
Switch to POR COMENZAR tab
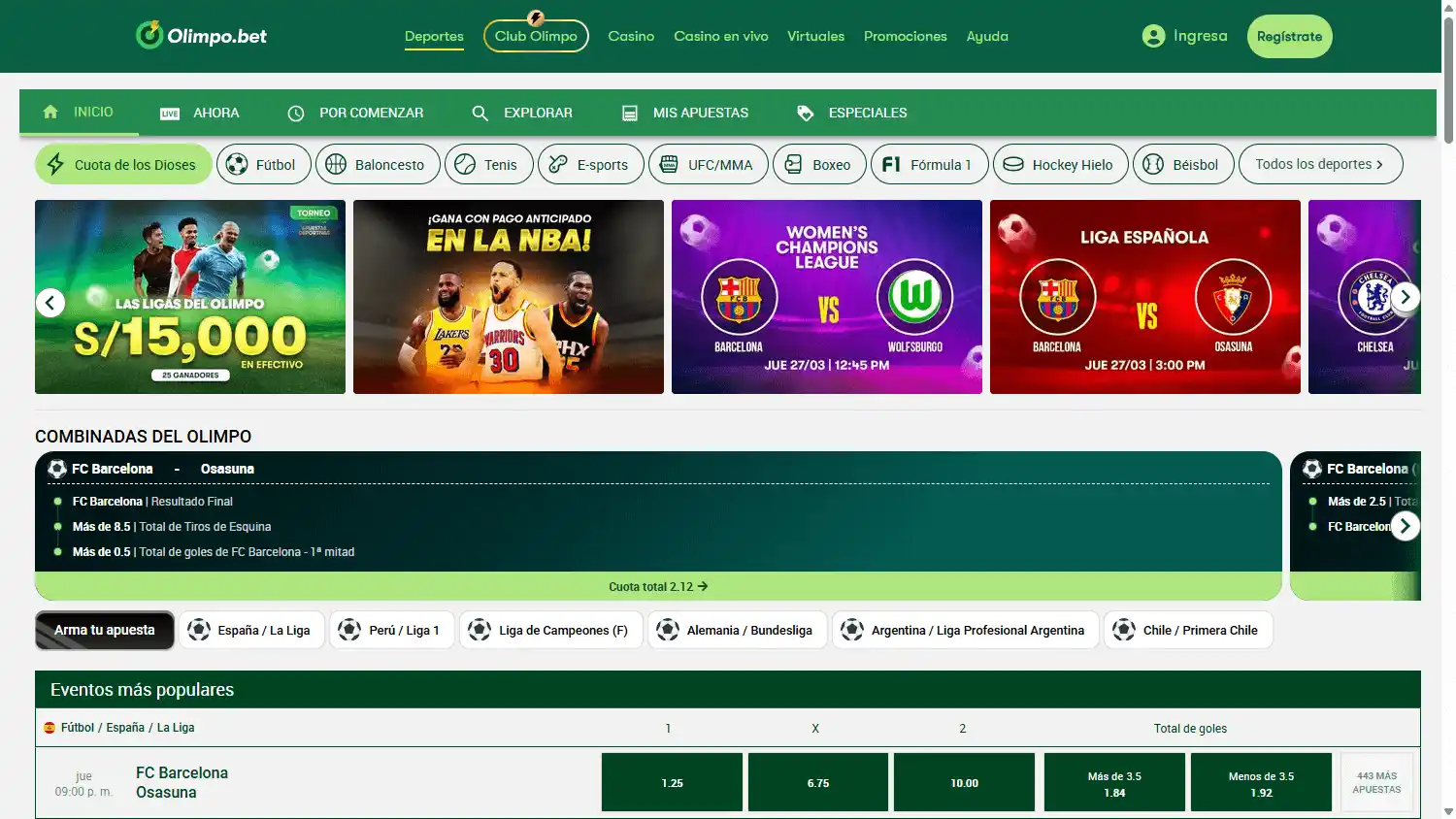click(x=355, y=113)
